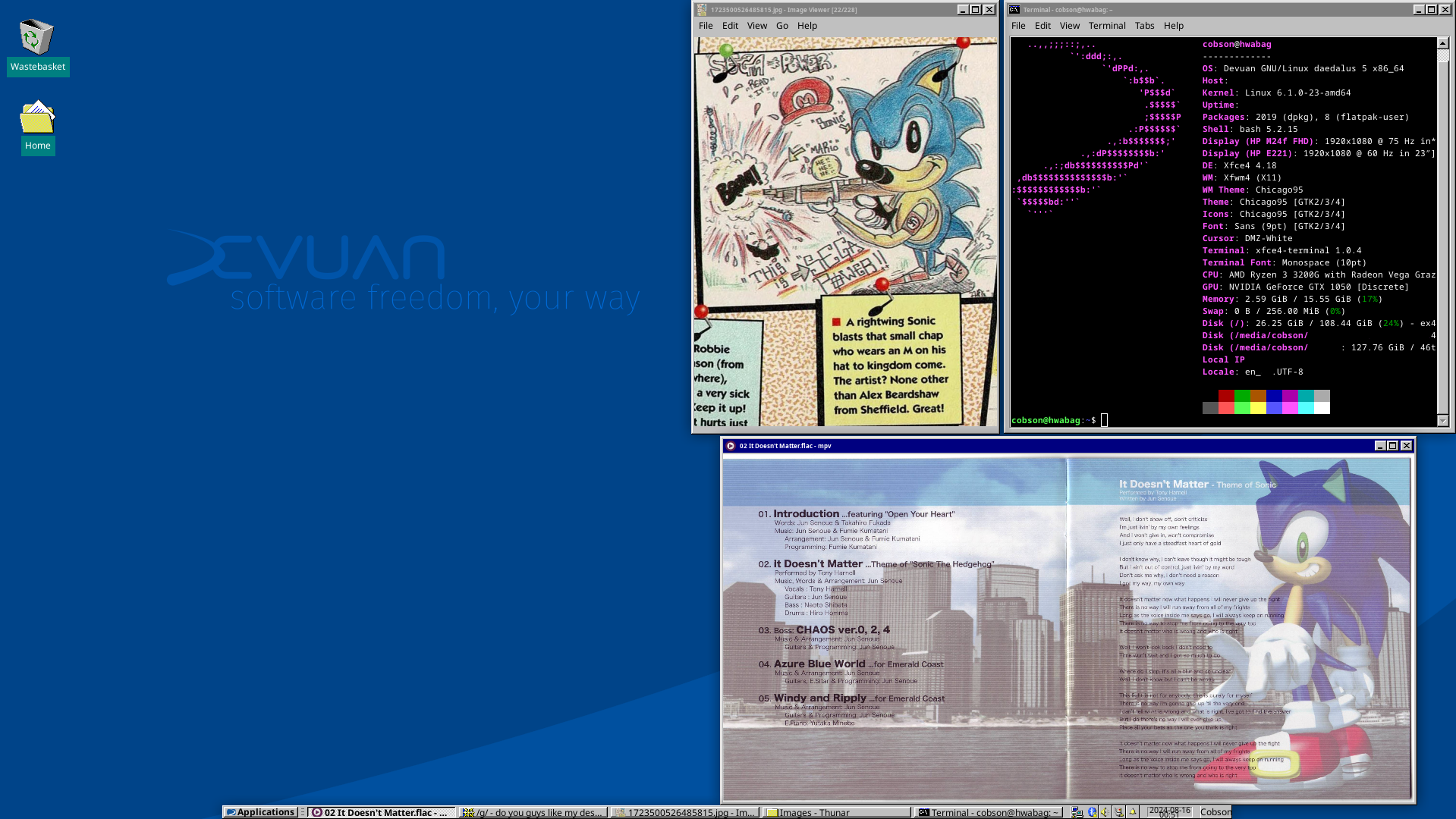This screenshot has height=819, width=1456.
Task: Click the Cobson user button on the panel
Action: tap(1215, 812)
